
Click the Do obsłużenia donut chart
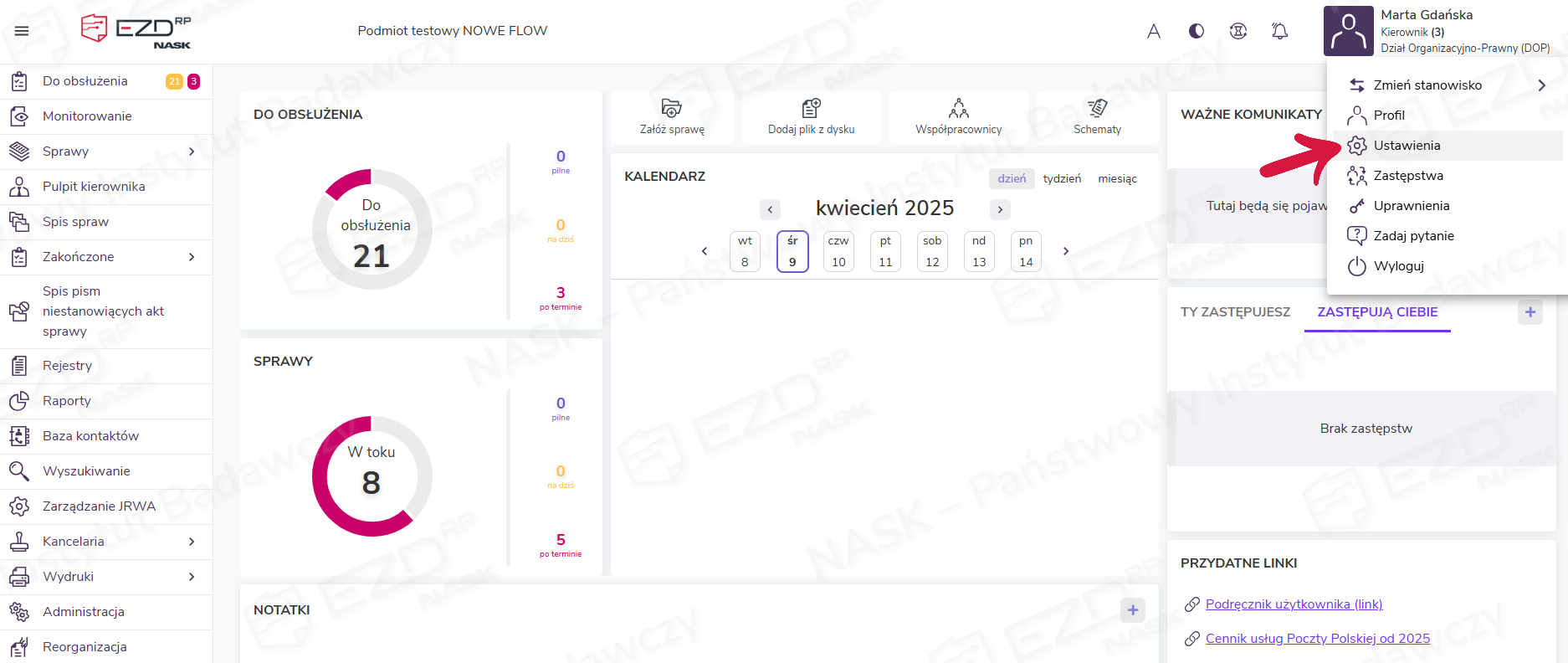pos(372,230)
